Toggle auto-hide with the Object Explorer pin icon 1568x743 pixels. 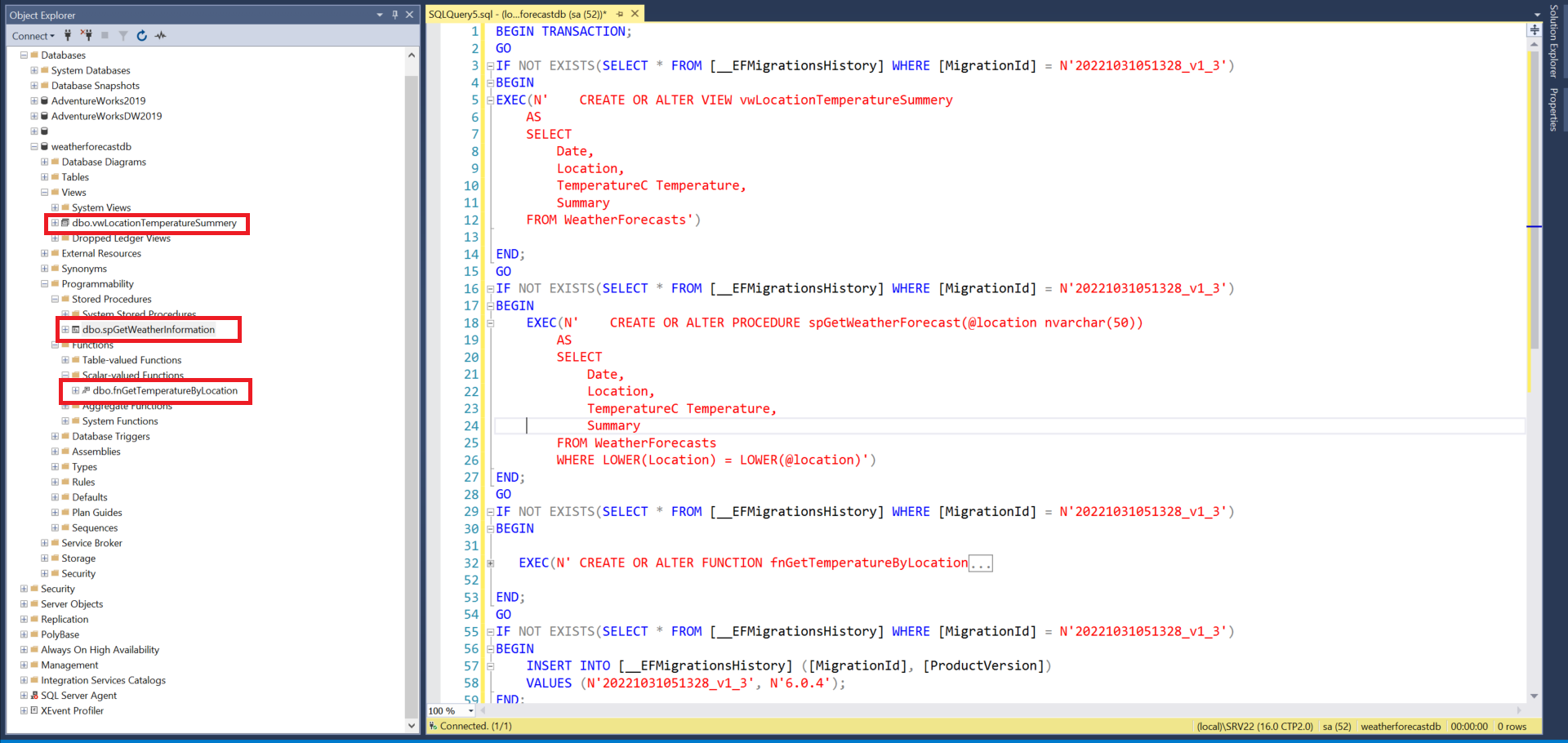[x=394, y=14]
